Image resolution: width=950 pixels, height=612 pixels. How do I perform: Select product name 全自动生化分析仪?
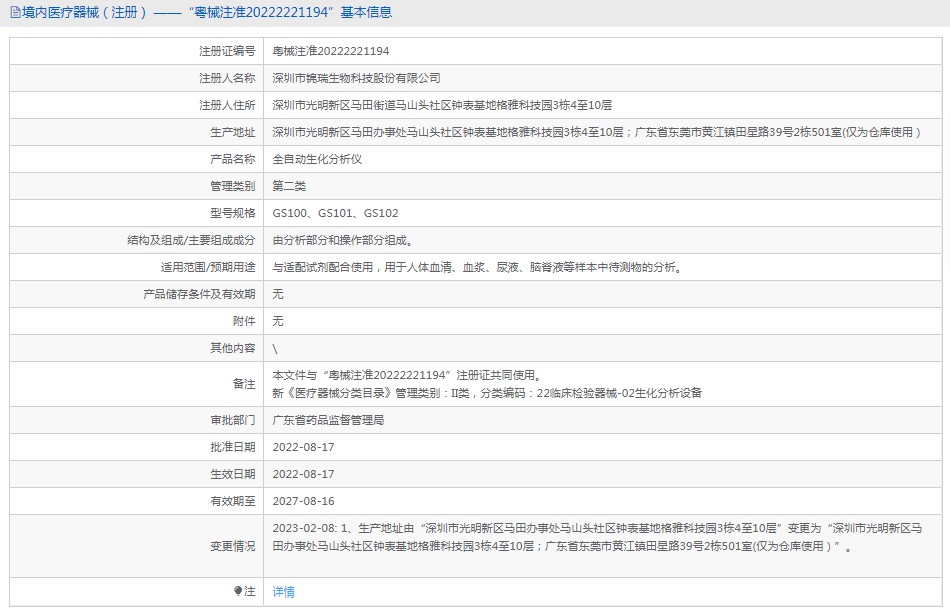click(x=318, y=159)
